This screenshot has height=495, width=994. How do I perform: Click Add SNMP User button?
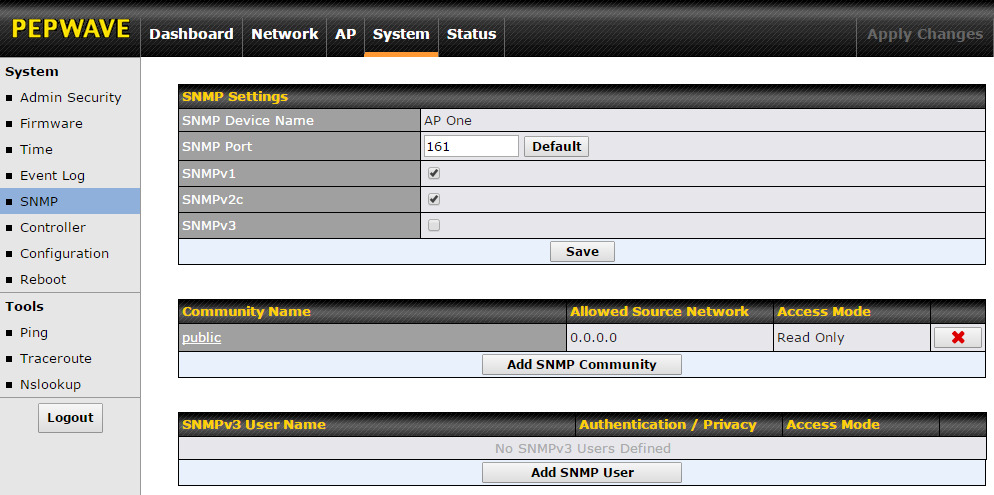(x=582, y=472)
